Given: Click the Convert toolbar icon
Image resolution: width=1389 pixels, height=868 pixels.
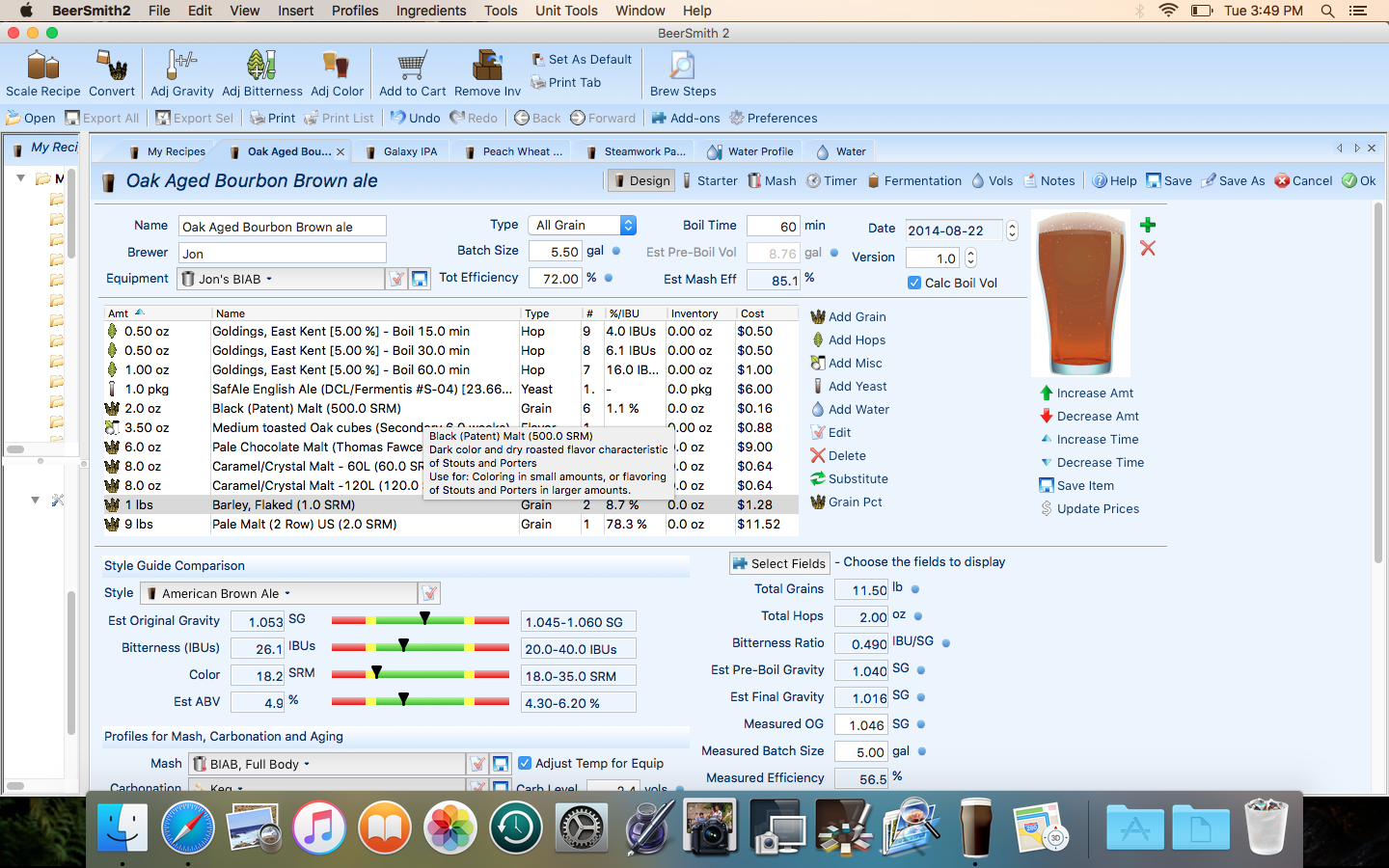Looking at the screenshot, I should (x=112, y=74).
